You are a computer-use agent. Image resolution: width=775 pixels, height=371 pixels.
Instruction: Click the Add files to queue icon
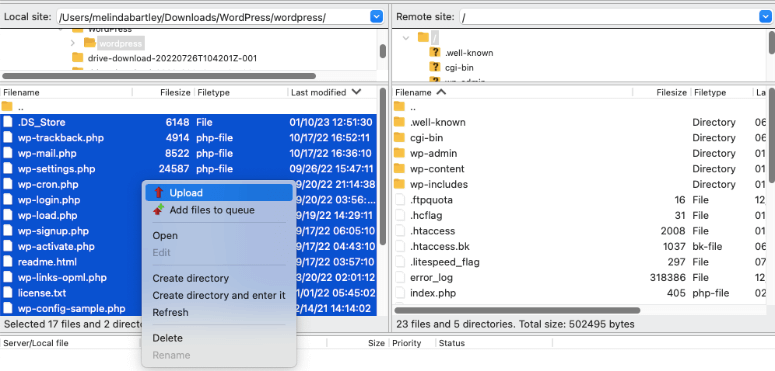(x=158, y=210)
